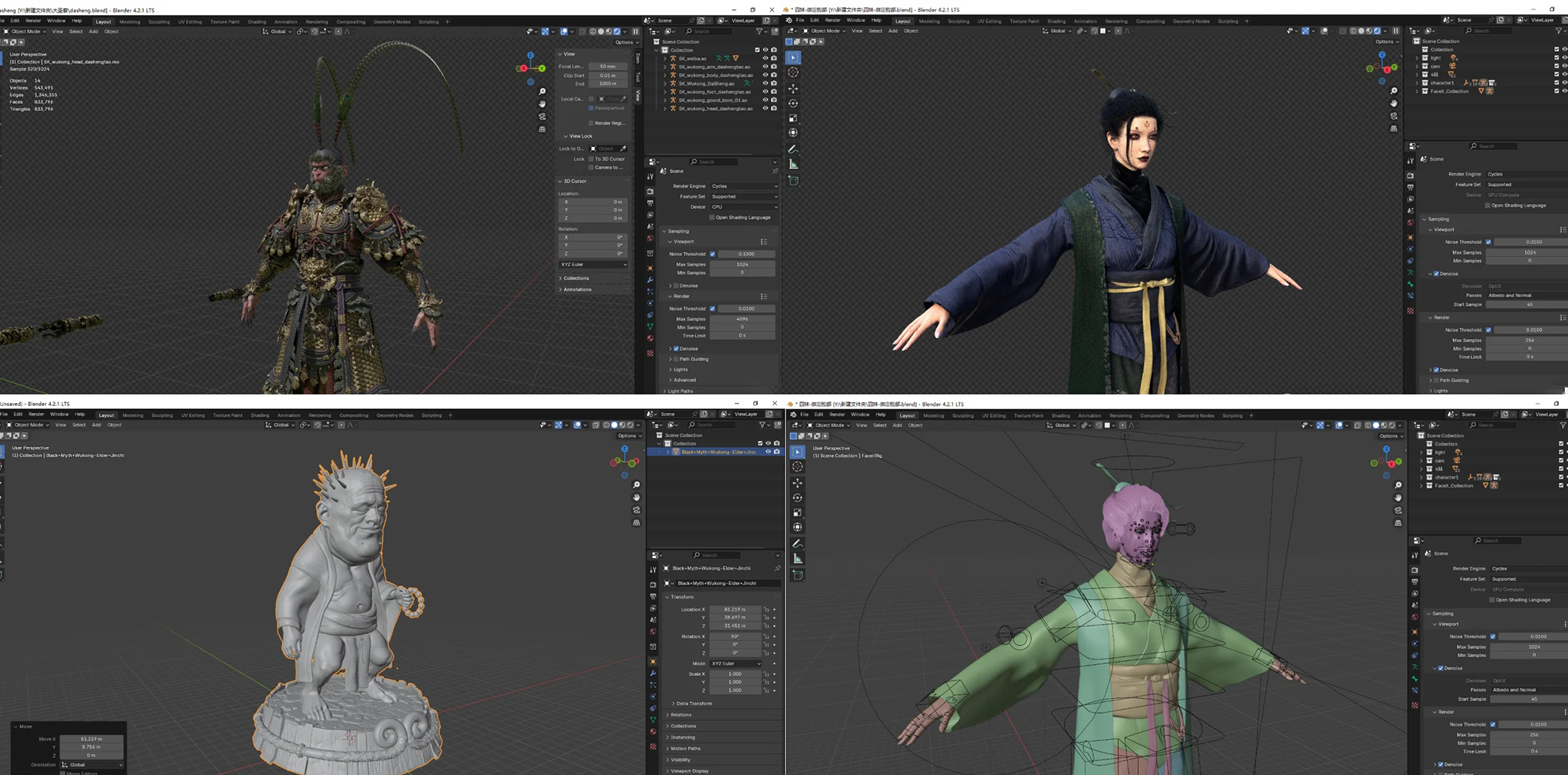Viewport: 1568px width, 775px height.
Task: Hide the Black+Myth+Wukong-Elder+Jinc object via eye icon
Action: point(768,452)
